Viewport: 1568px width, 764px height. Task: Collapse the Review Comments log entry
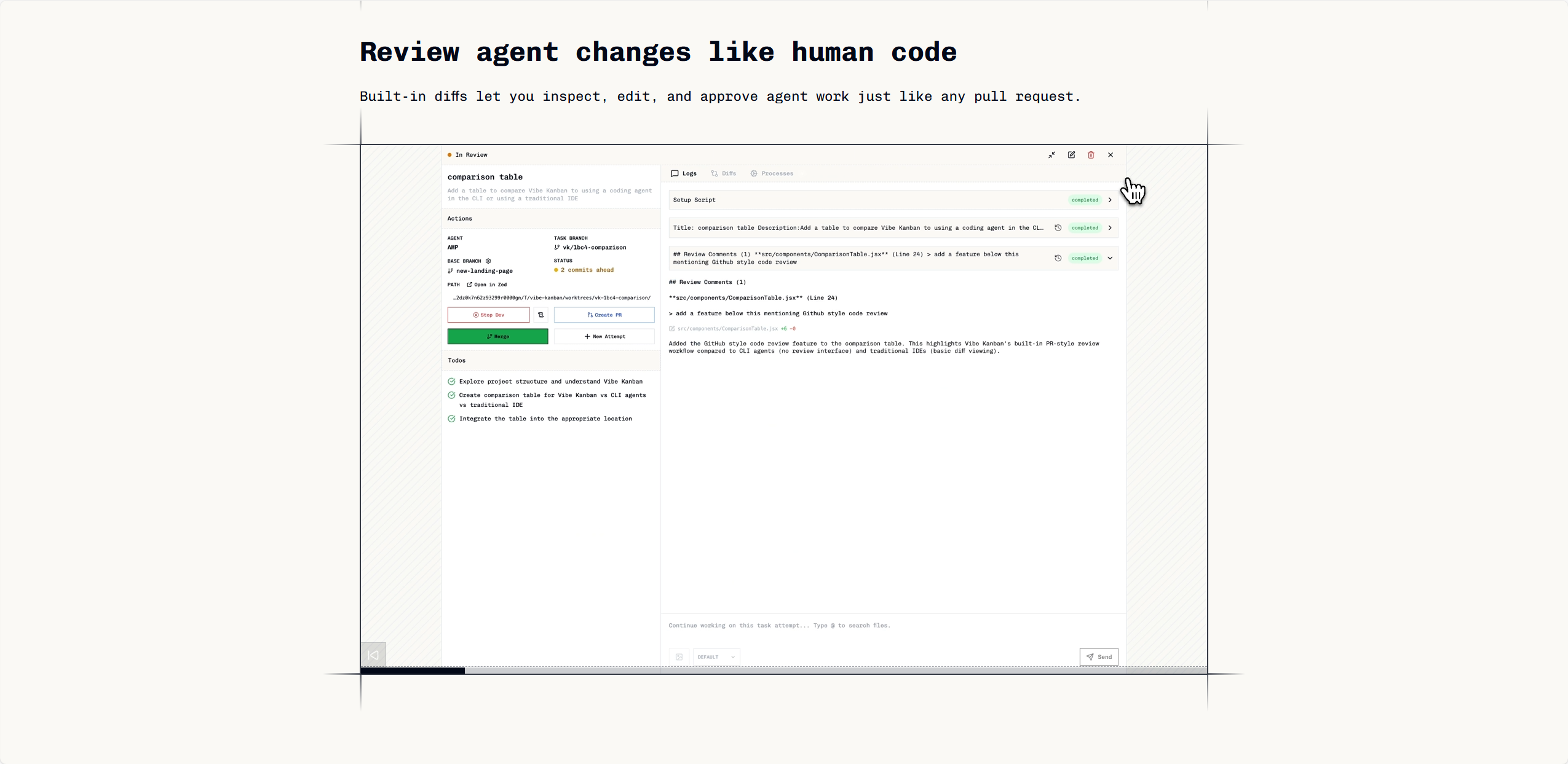1110,258
